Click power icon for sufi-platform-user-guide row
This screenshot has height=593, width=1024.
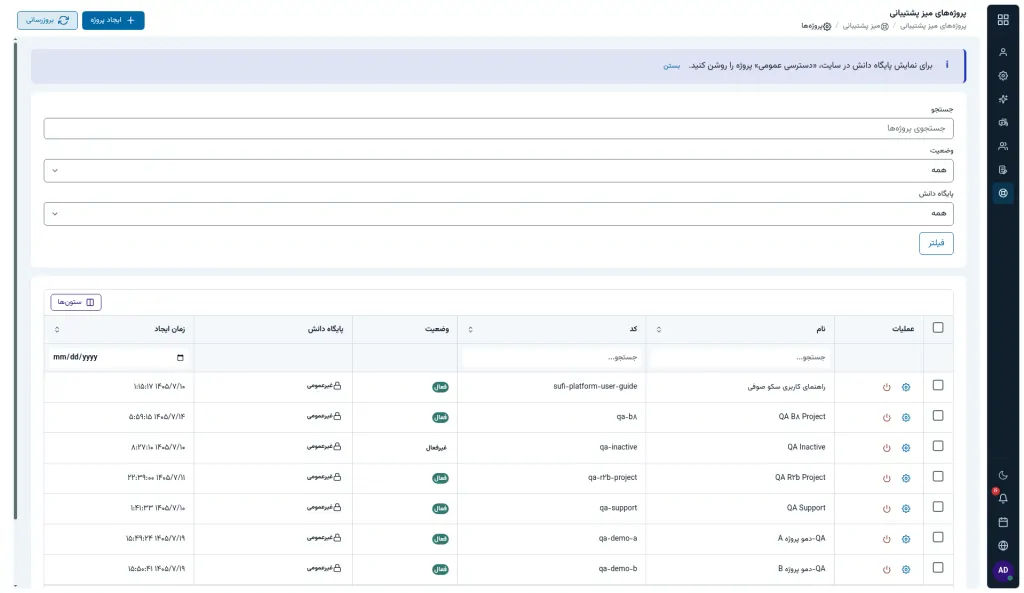coord(886,387)
